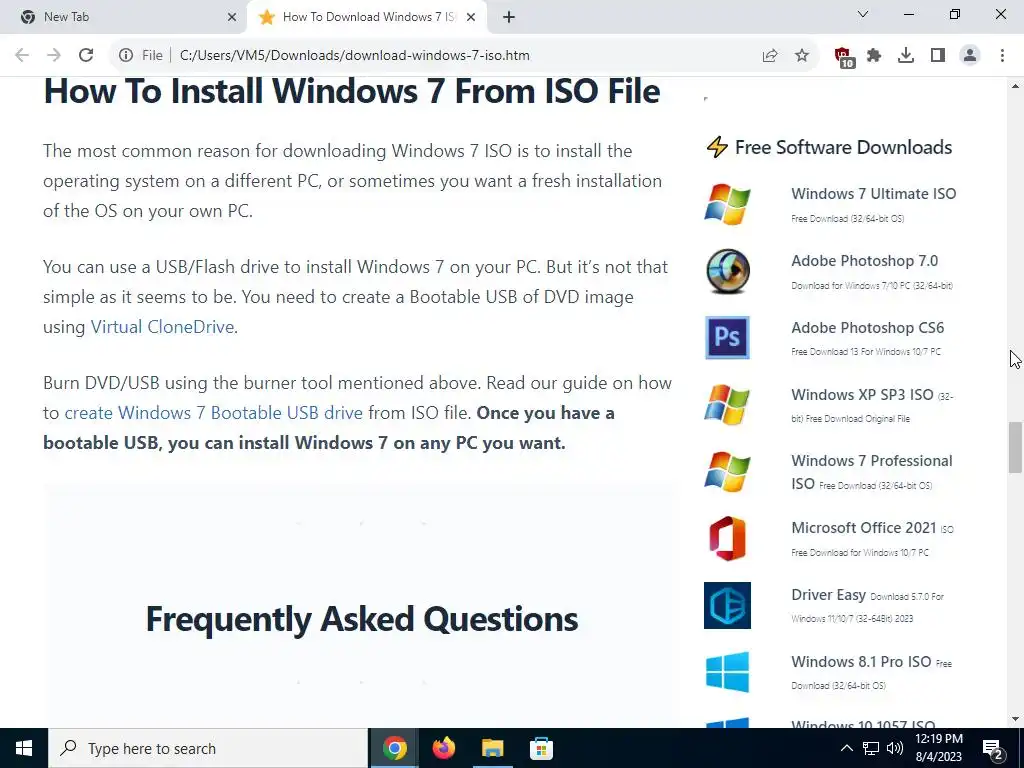Viewport: 1024px width, 768px height.
Task: Click the scrollbar down arrow
Action: (x=1015, y=719)
